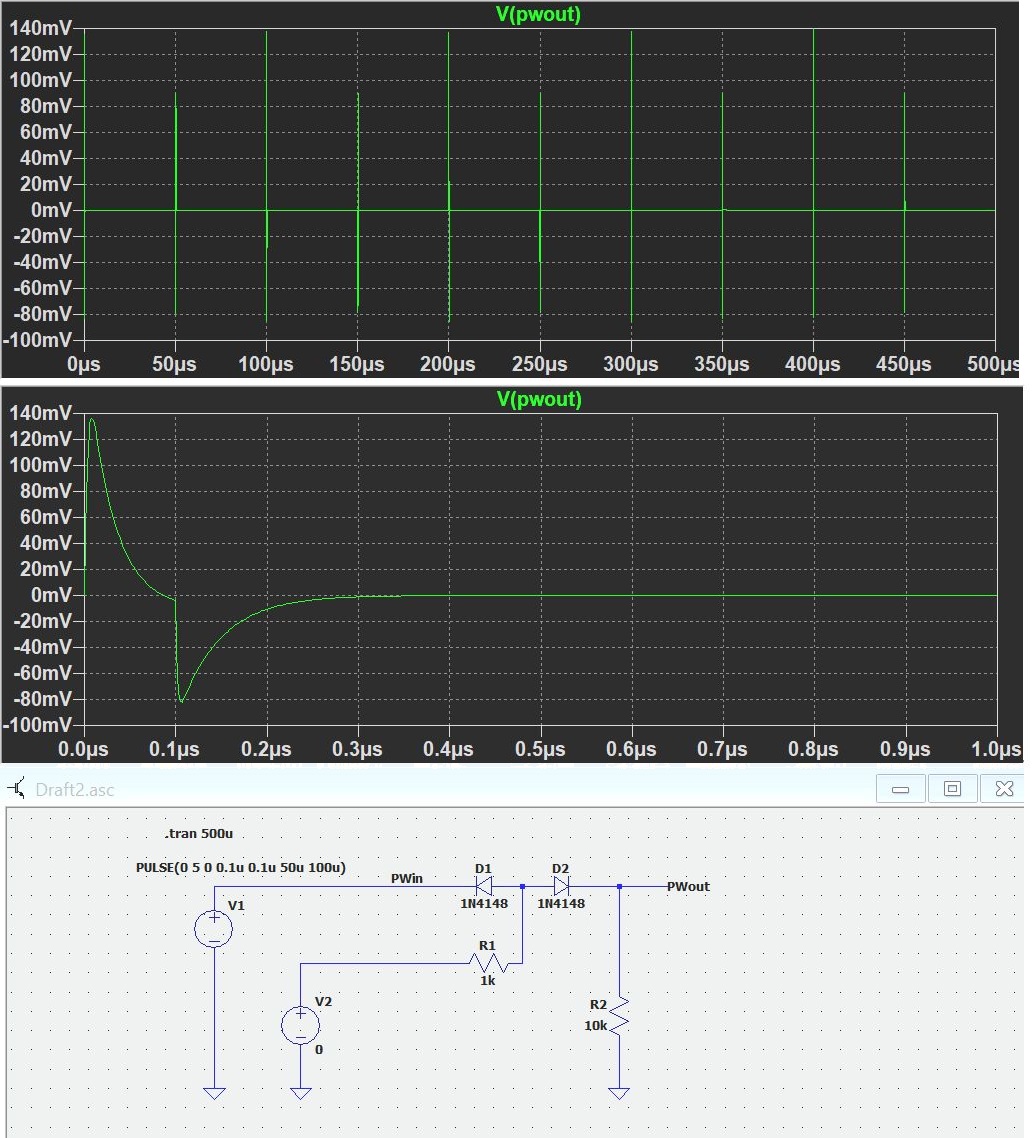Click the V(pwout) trace label in the top plot

pos(538,14)
